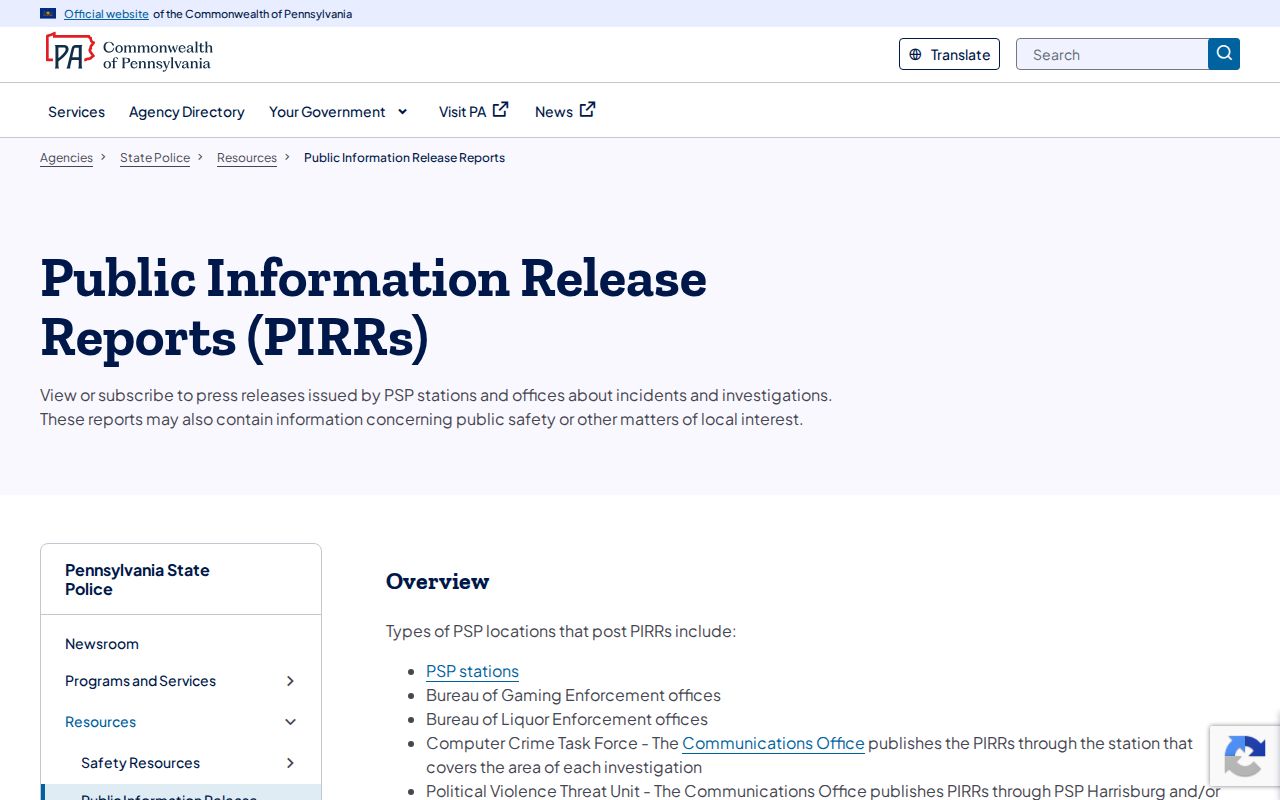This screenshot has height=800, width=1280.
Task: Go to Visit PA in navigation
Action: [462, 112]
